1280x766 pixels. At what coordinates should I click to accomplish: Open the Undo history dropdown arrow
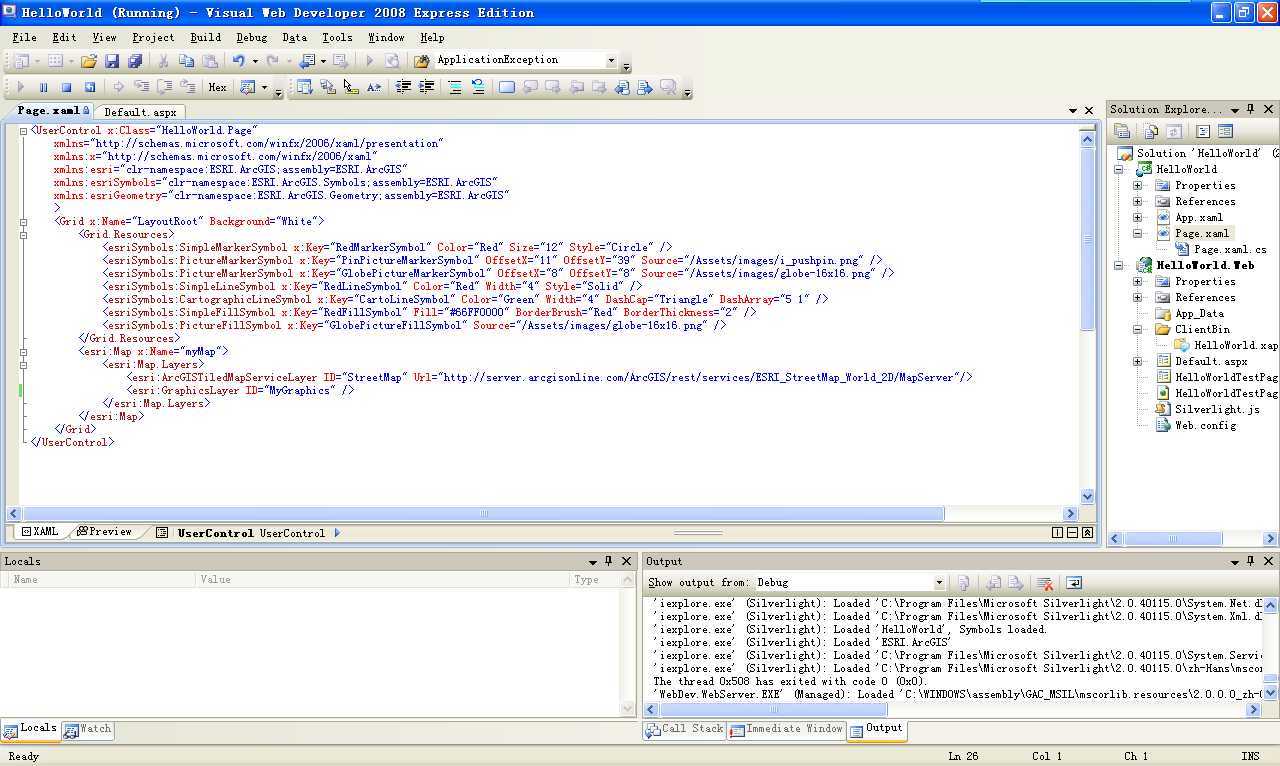coord(254,61)
